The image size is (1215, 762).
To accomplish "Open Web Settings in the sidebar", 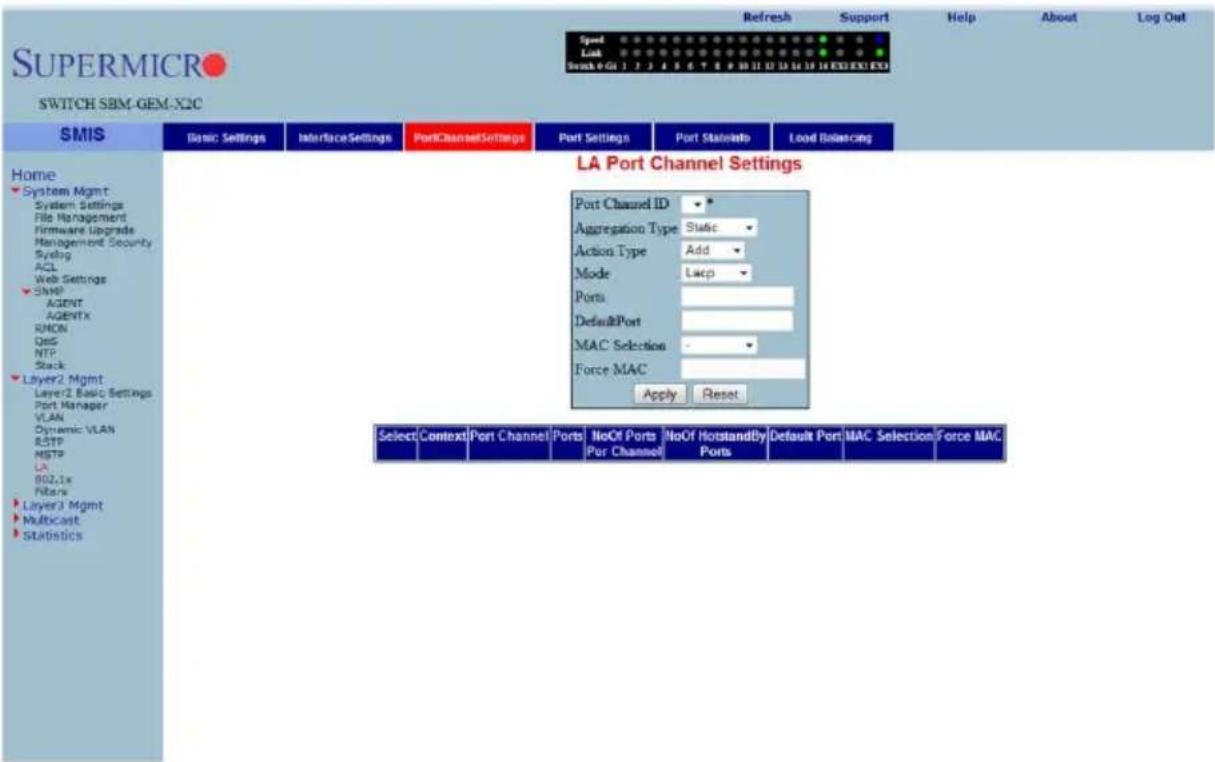I will 70,279.
